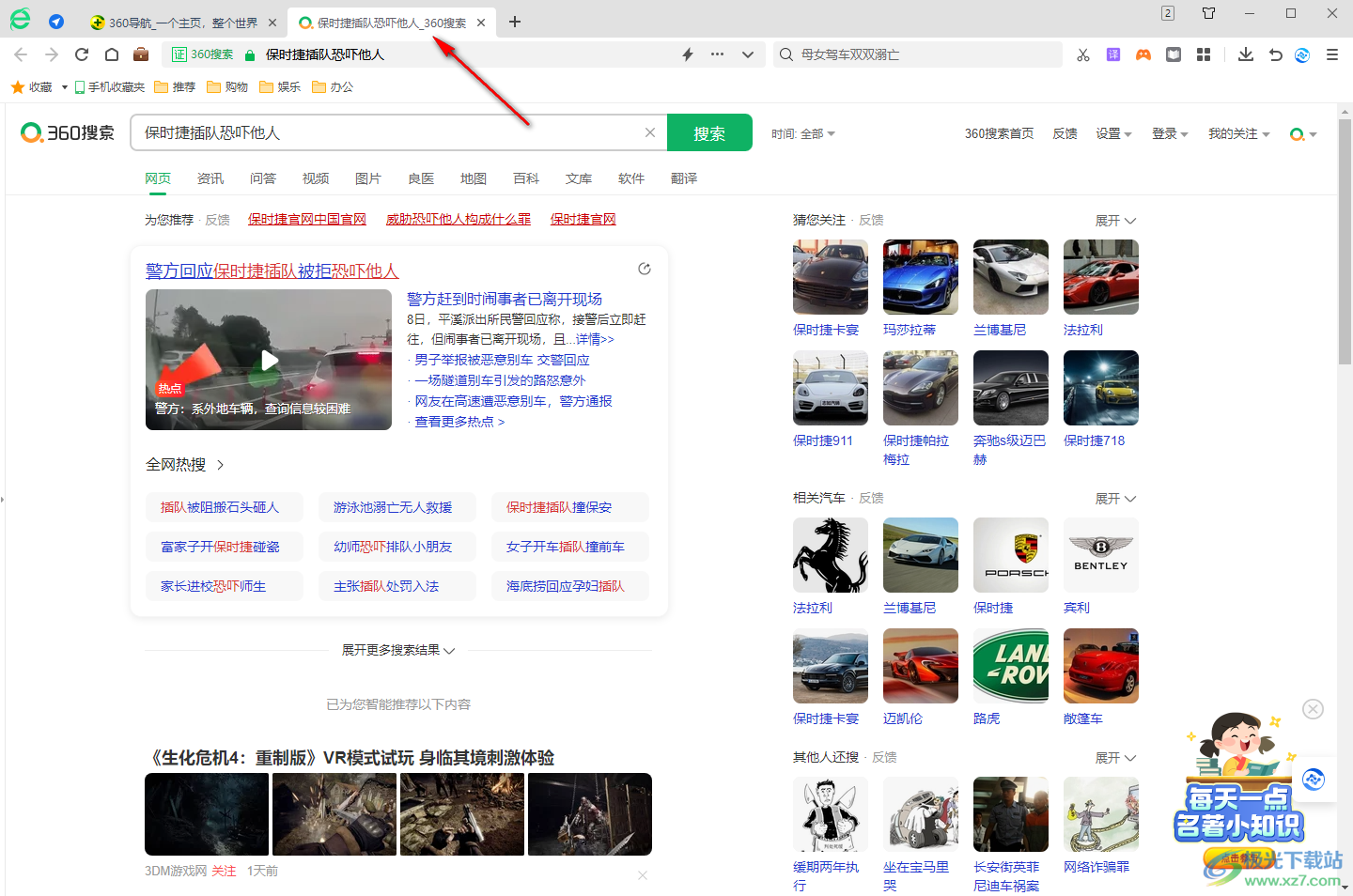
Task: Clear the search query with X
Action: (x=650, y=132)
